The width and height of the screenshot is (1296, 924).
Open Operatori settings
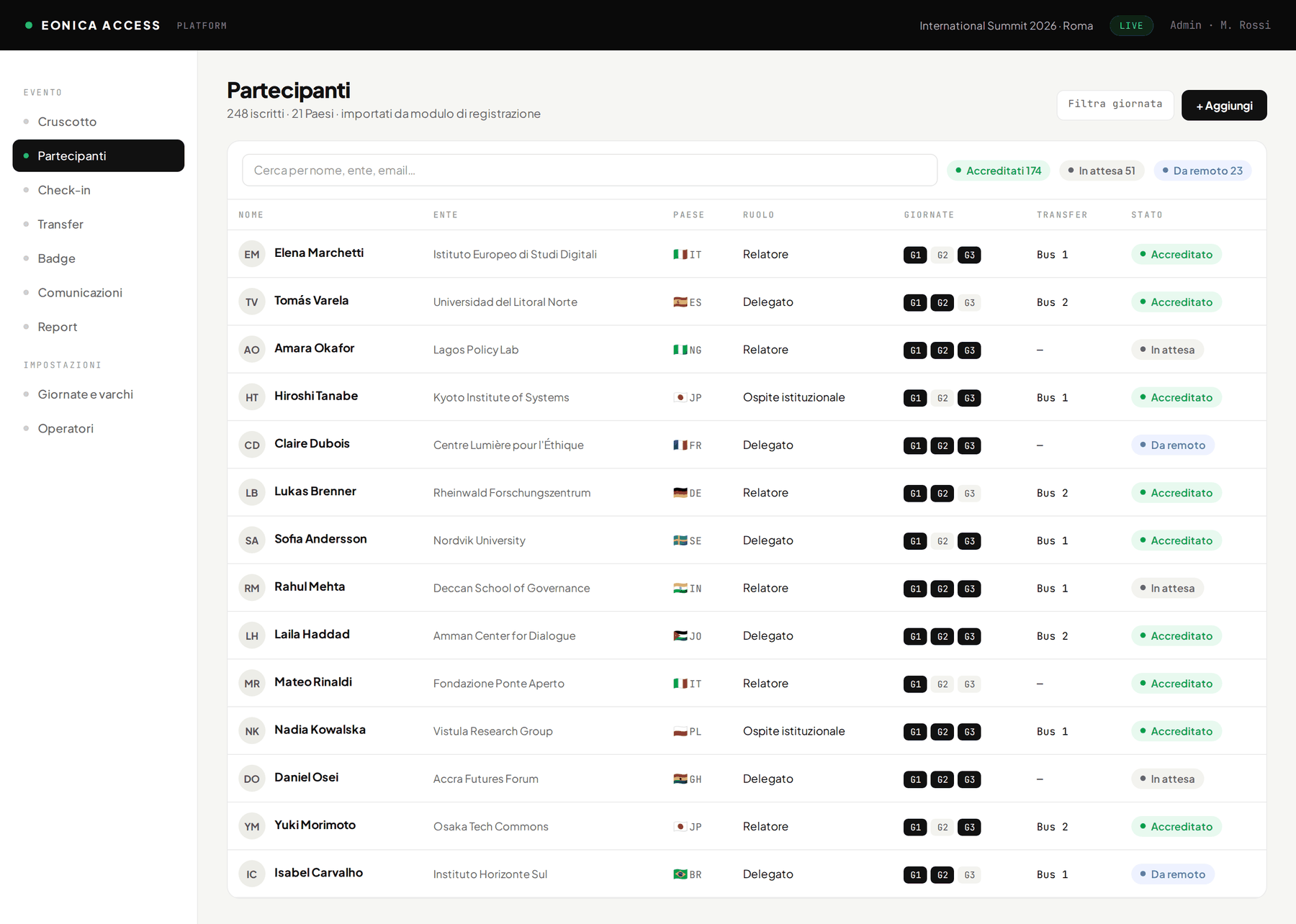tap(99, 428)
